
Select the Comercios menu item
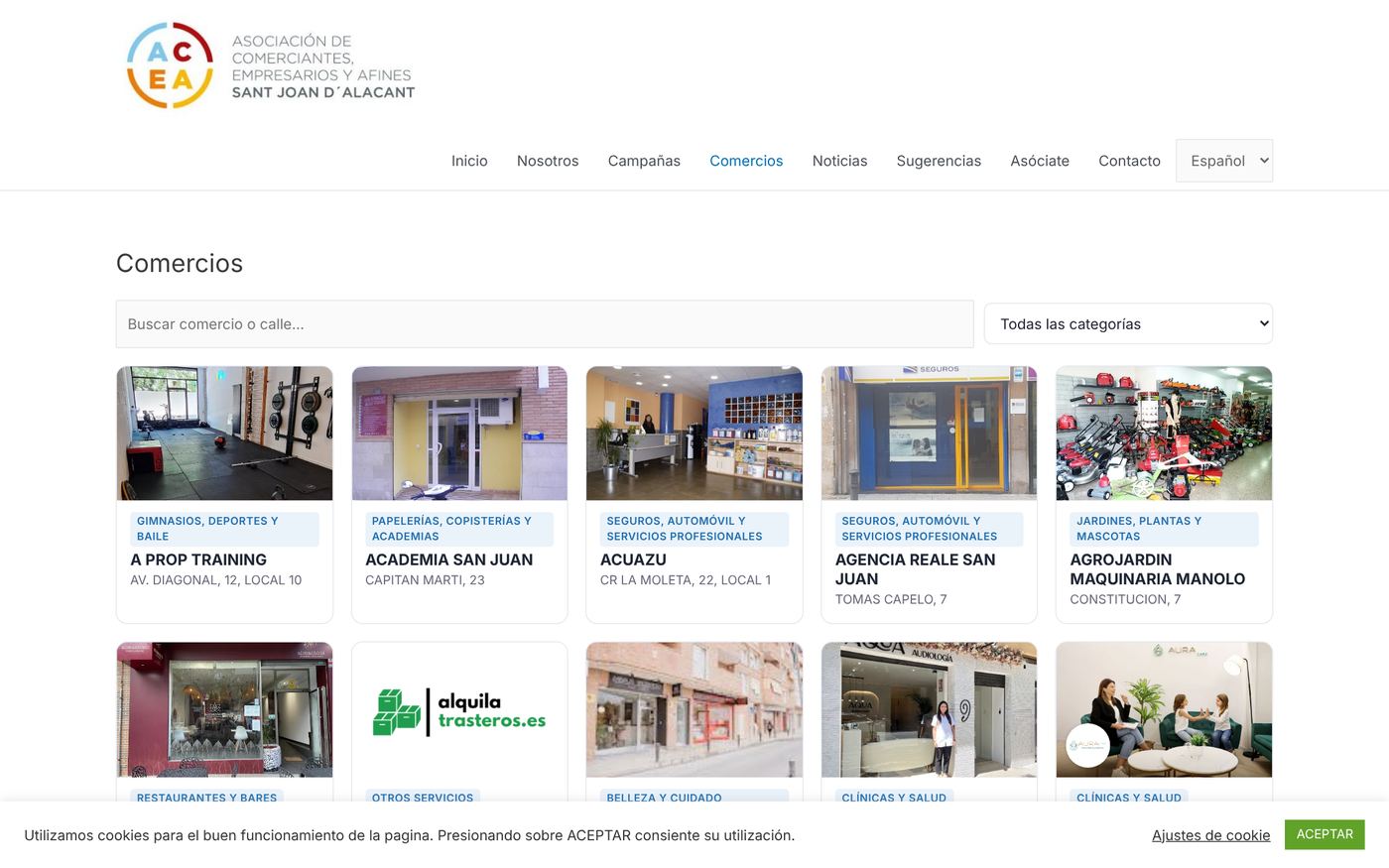tap(746, 161)
